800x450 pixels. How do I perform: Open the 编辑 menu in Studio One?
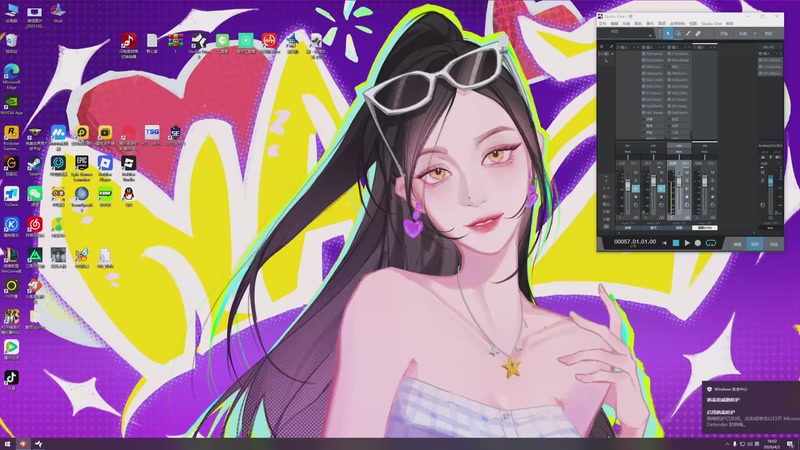614,23
